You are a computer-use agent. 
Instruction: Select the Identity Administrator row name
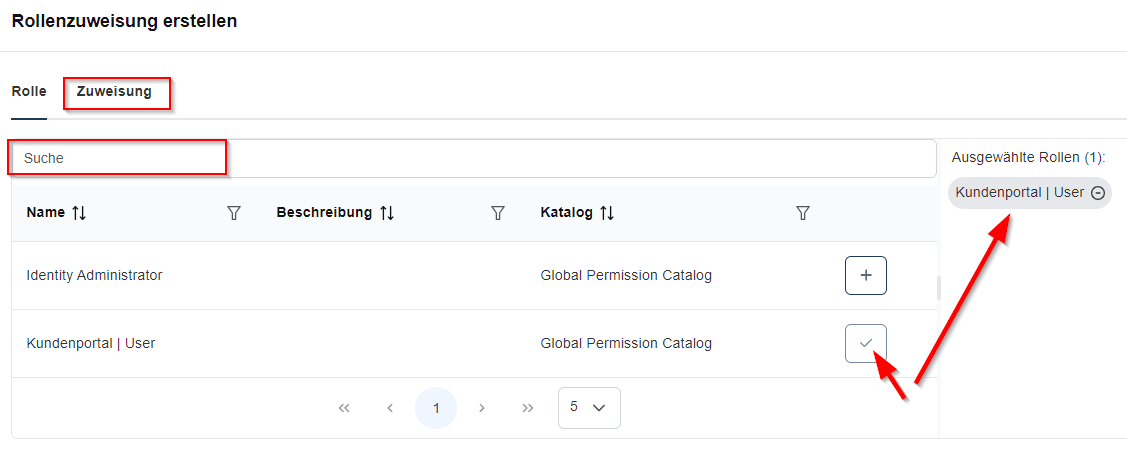point(94,275)
